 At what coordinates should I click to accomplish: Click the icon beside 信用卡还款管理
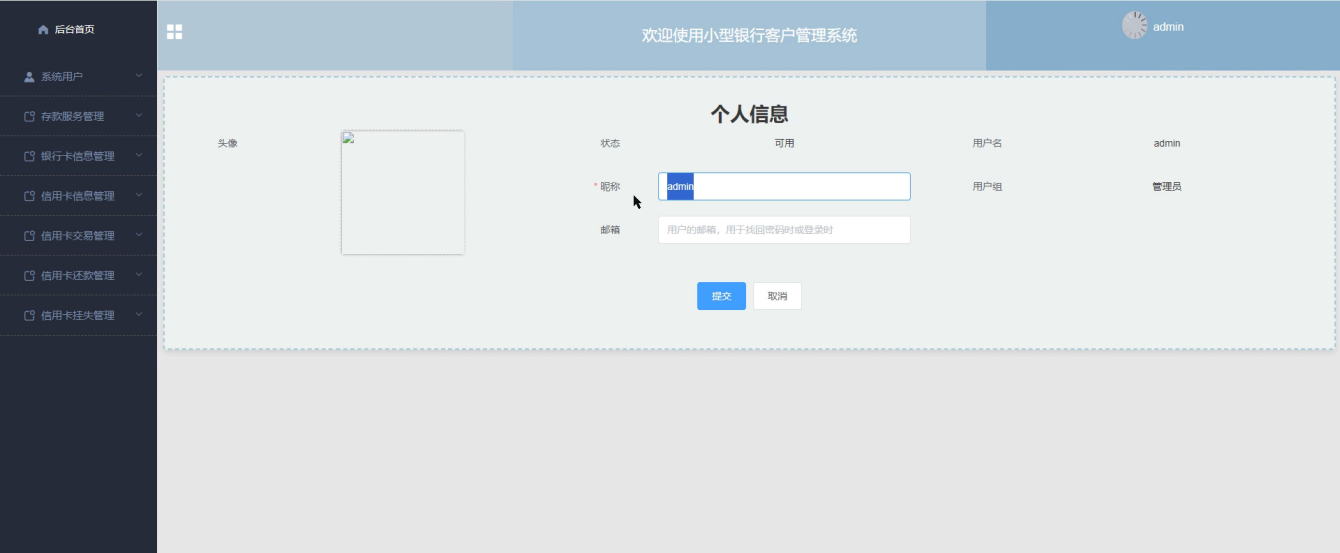tap(29, 275)
